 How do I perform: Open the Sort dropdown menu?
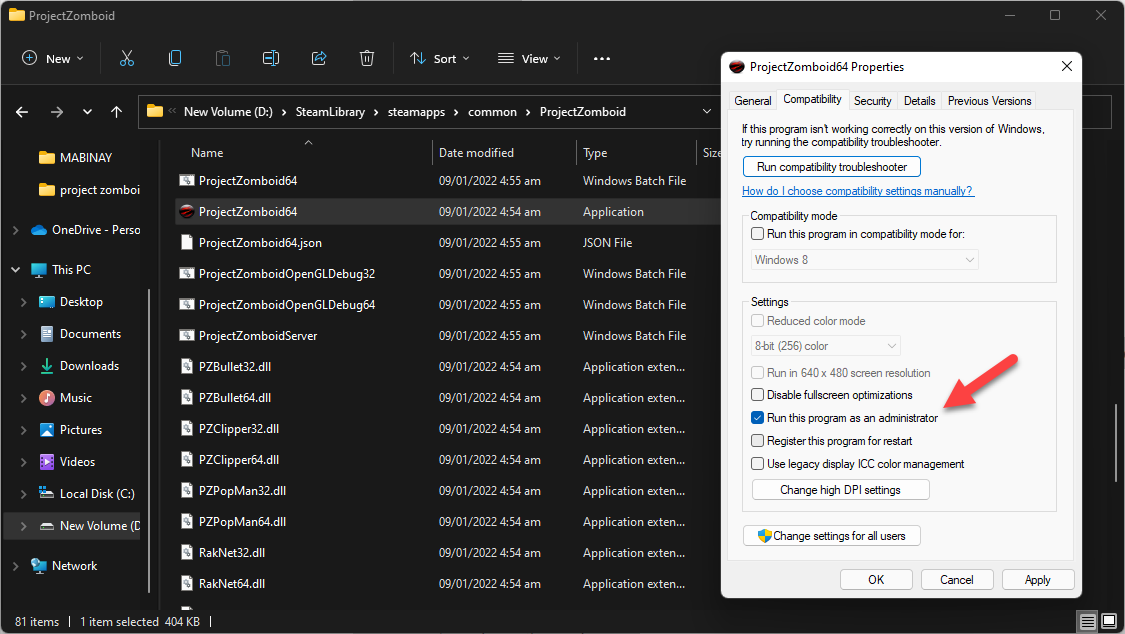click(x=439, y=59)
